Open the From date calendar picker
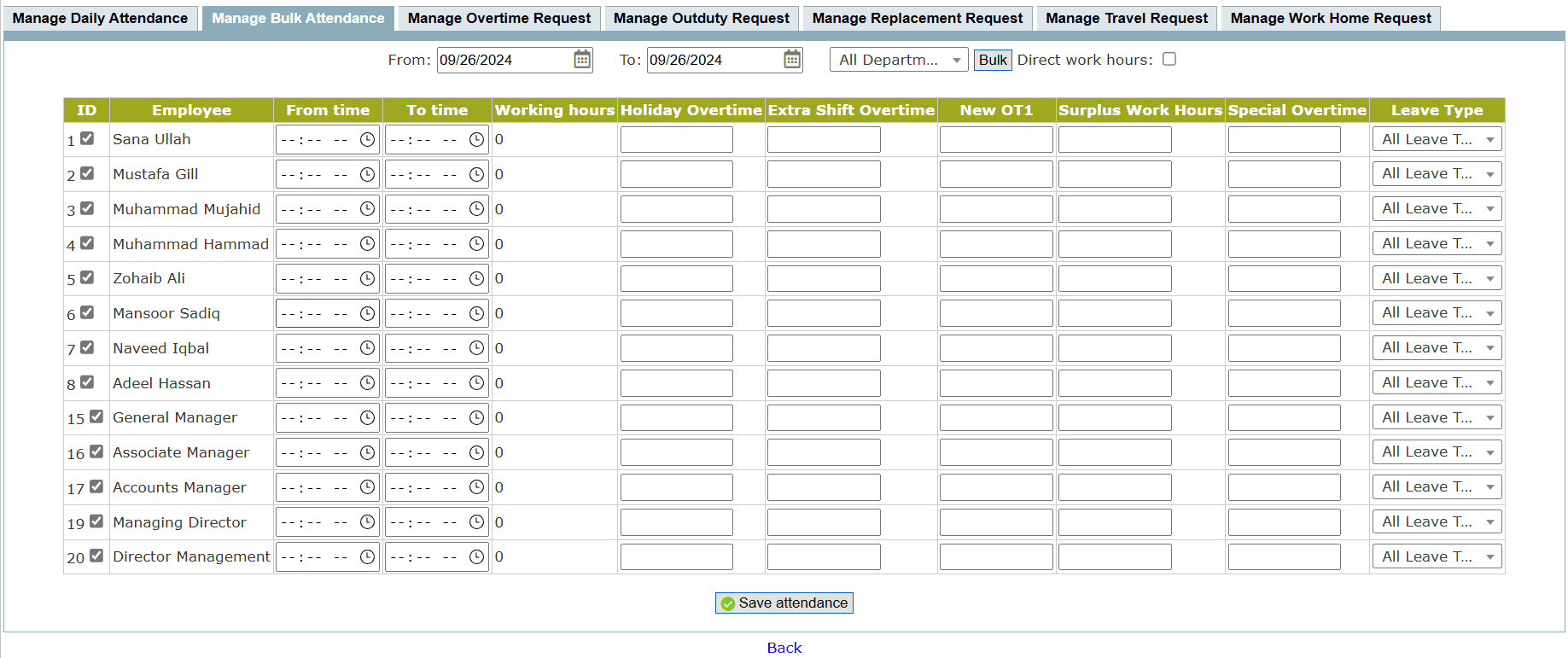 tap(582, 60)
